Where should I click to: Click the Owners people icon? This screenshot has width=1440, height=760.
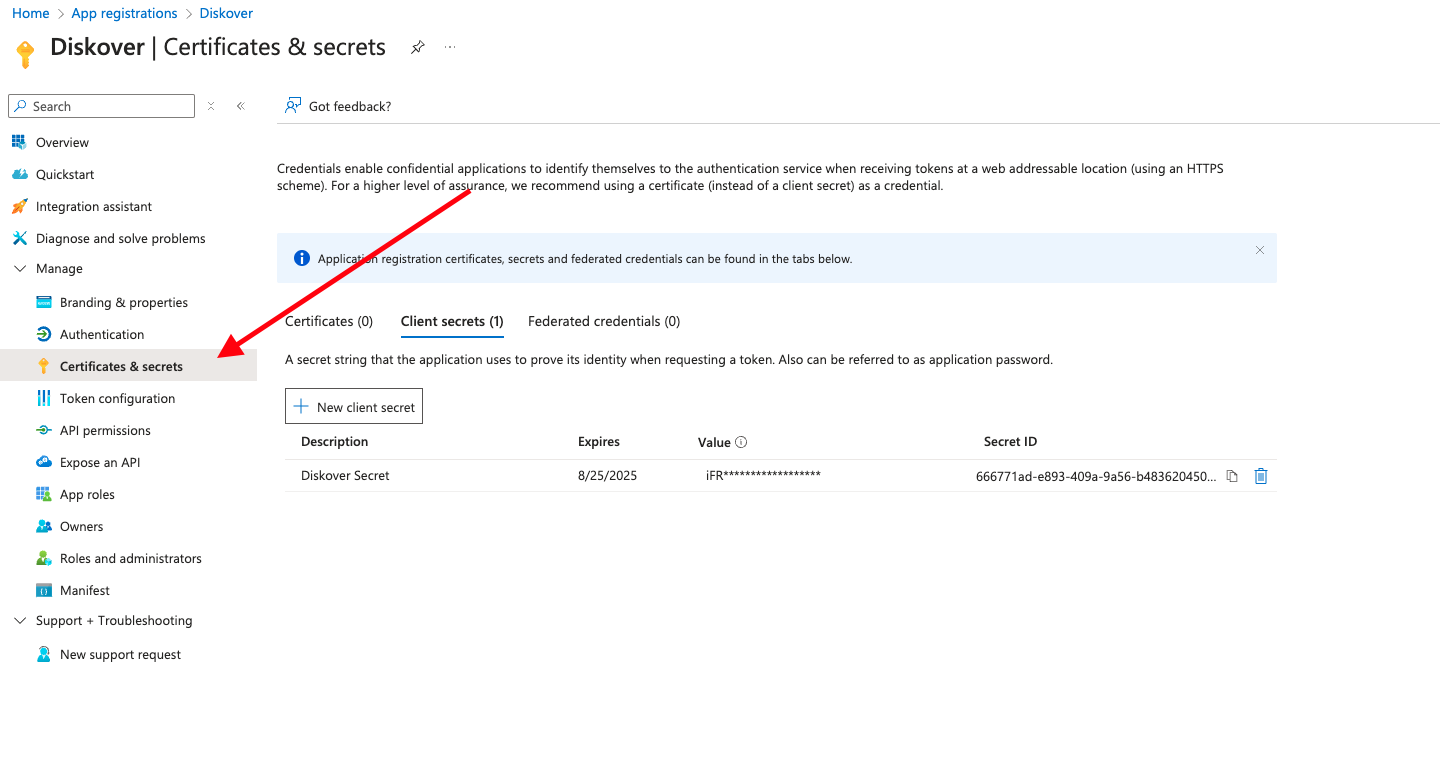coord(43,526)
